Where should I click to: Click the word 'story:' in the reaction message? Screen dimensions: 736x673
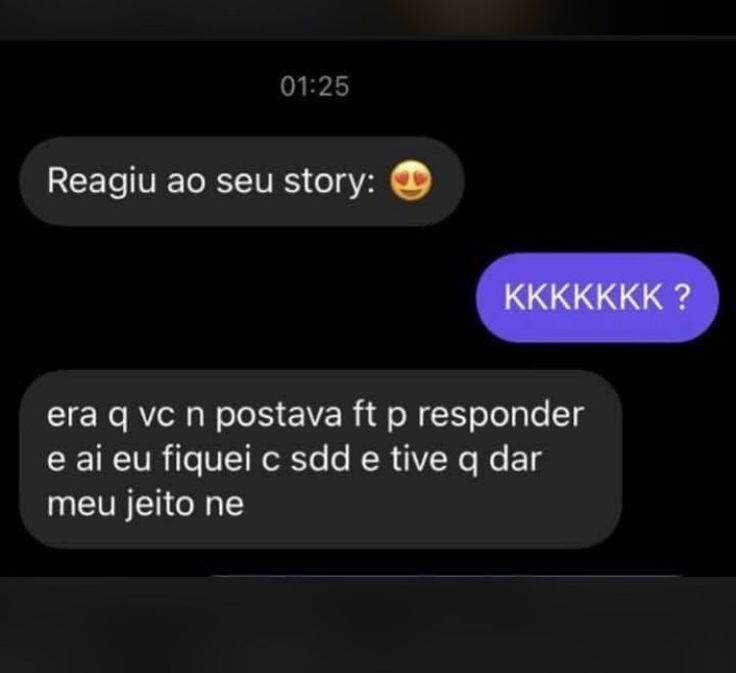tap(329, 182)
